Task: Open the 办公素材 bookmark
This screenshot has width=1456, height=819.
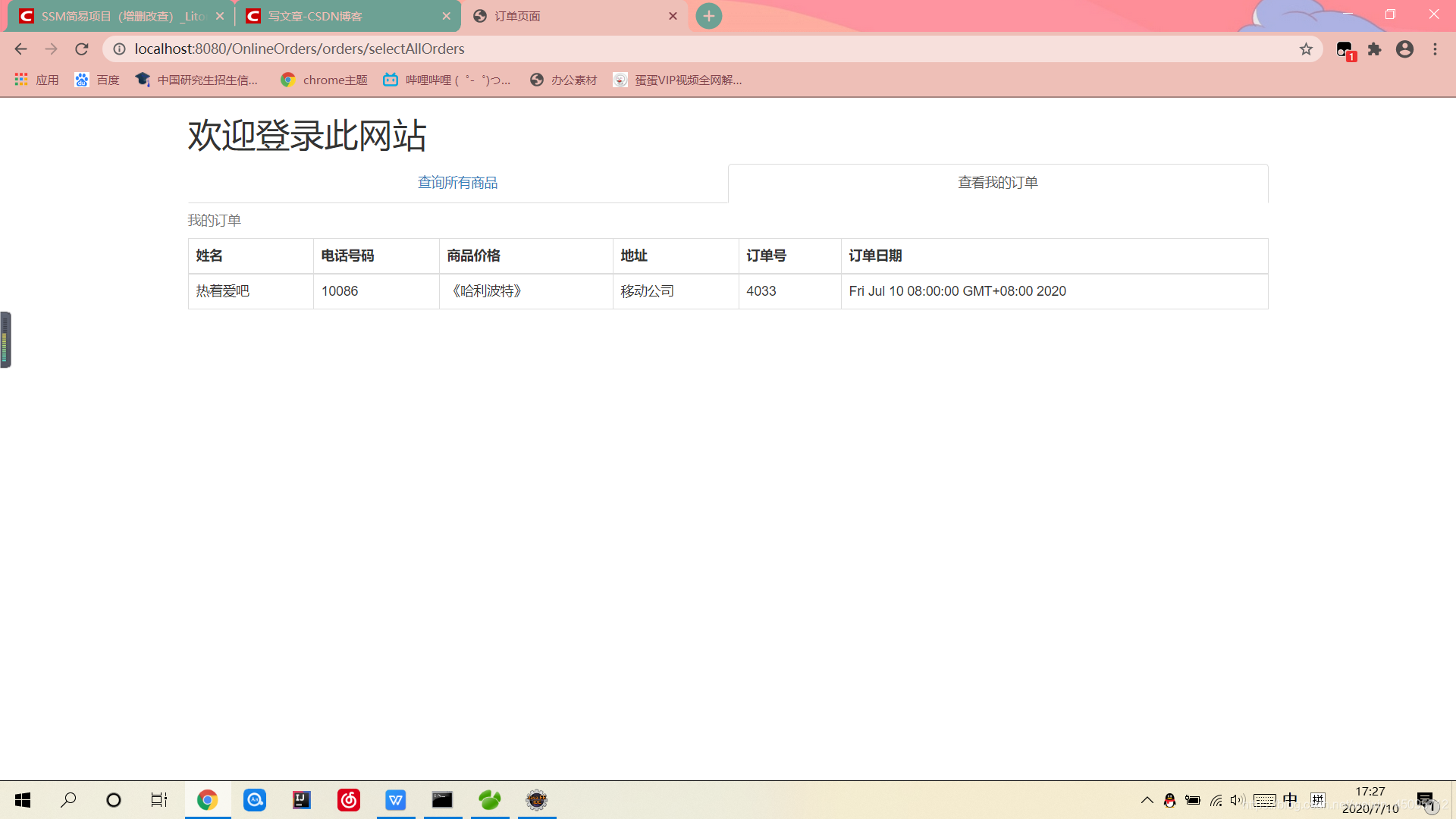Action: [x=563, y=80]
